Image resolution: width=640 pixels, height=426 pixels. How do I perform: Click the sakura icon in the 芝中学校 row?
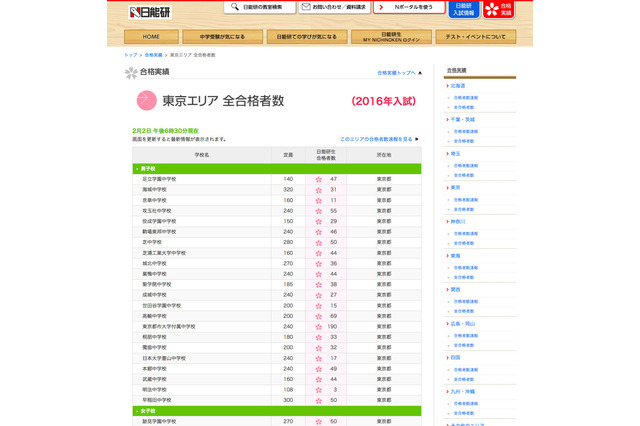click(x=319, y=243)
